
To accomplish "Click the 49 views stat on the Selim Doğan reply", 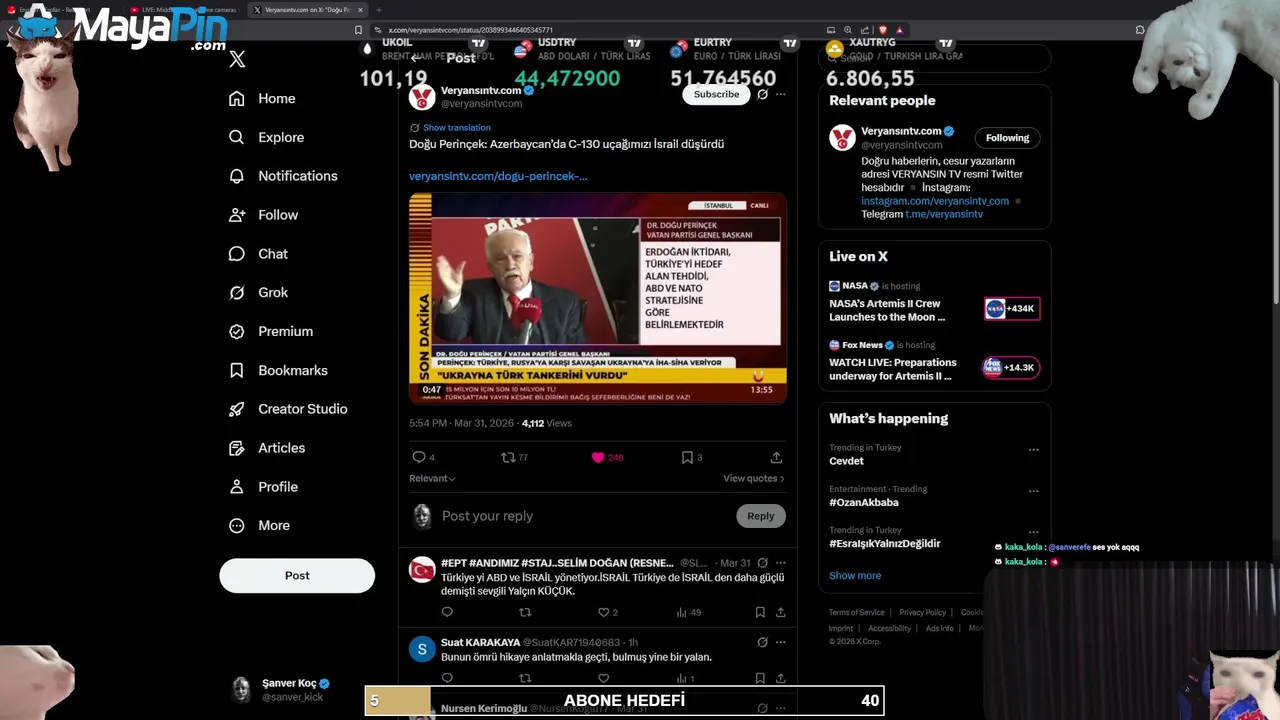I will [689, 612].
